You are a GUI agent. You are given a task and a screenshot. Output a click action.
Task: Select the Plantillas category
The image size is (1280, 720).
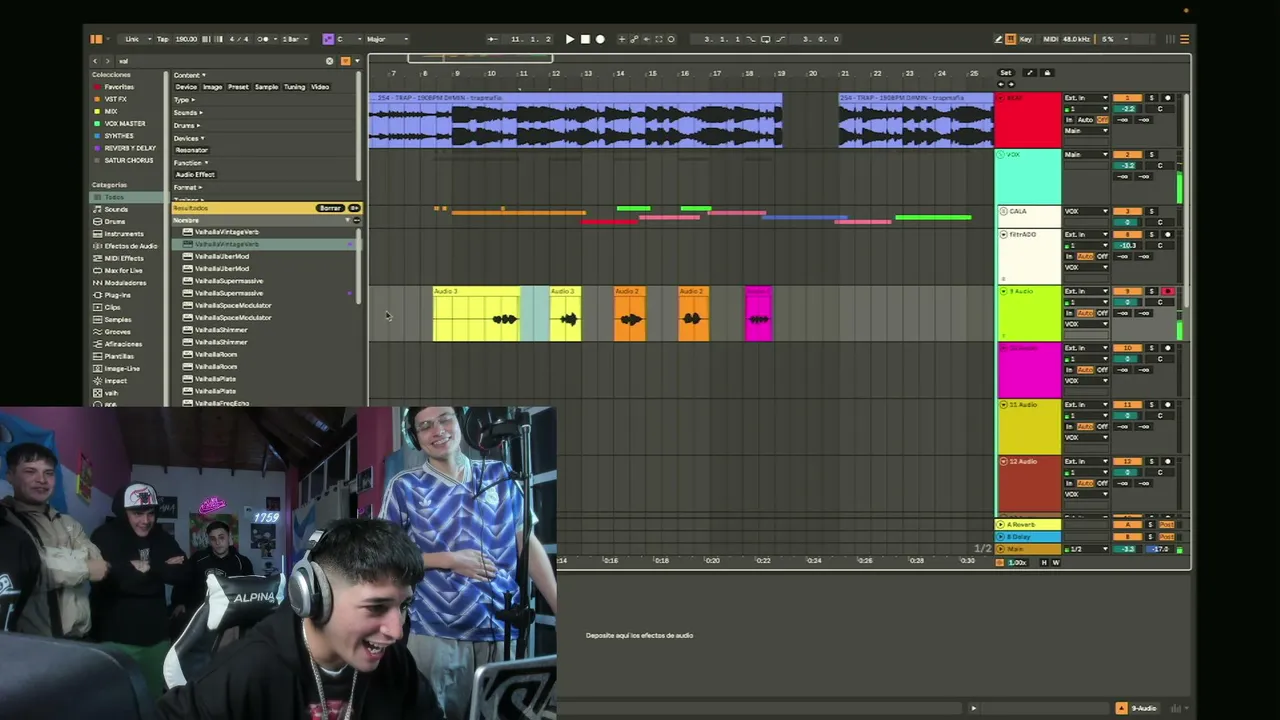click(x=119, y=356)
